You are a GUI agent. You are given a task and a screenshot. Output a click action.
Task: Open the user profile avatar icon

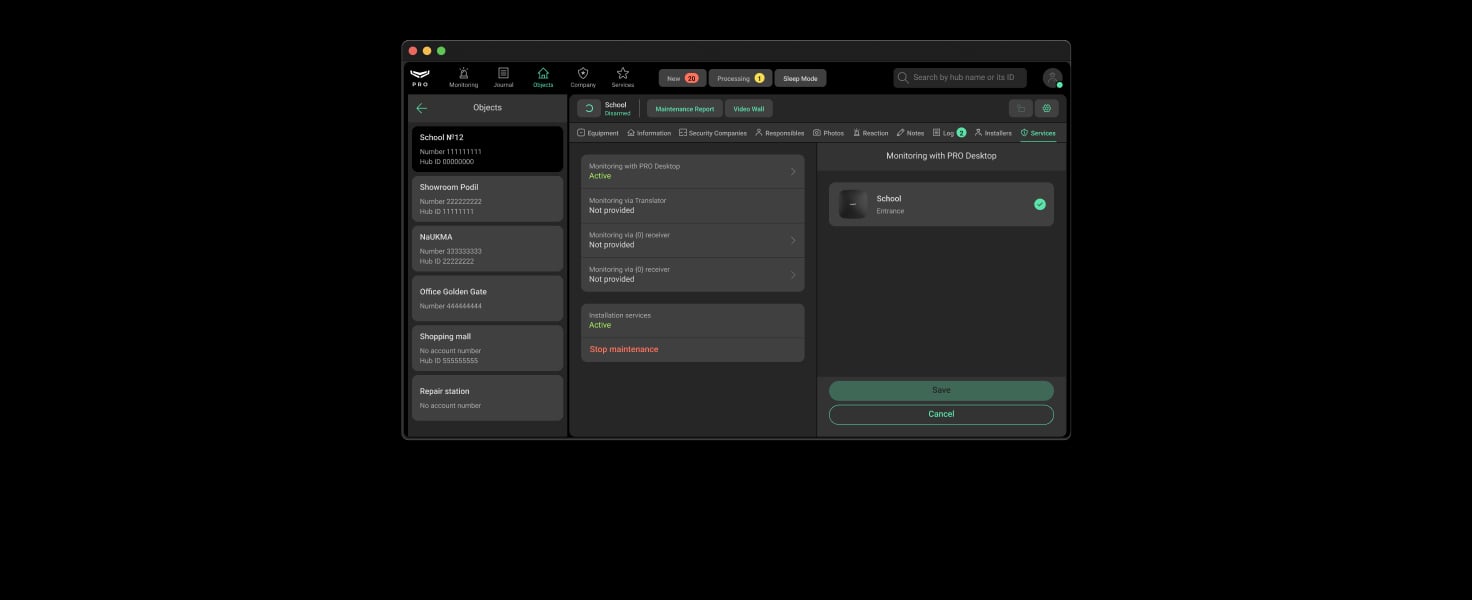click(x=1052, y=77)
